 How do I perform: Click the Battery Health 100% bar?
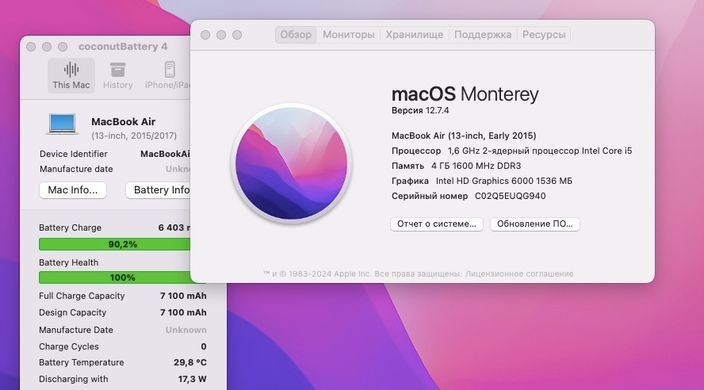coord(114,277)
